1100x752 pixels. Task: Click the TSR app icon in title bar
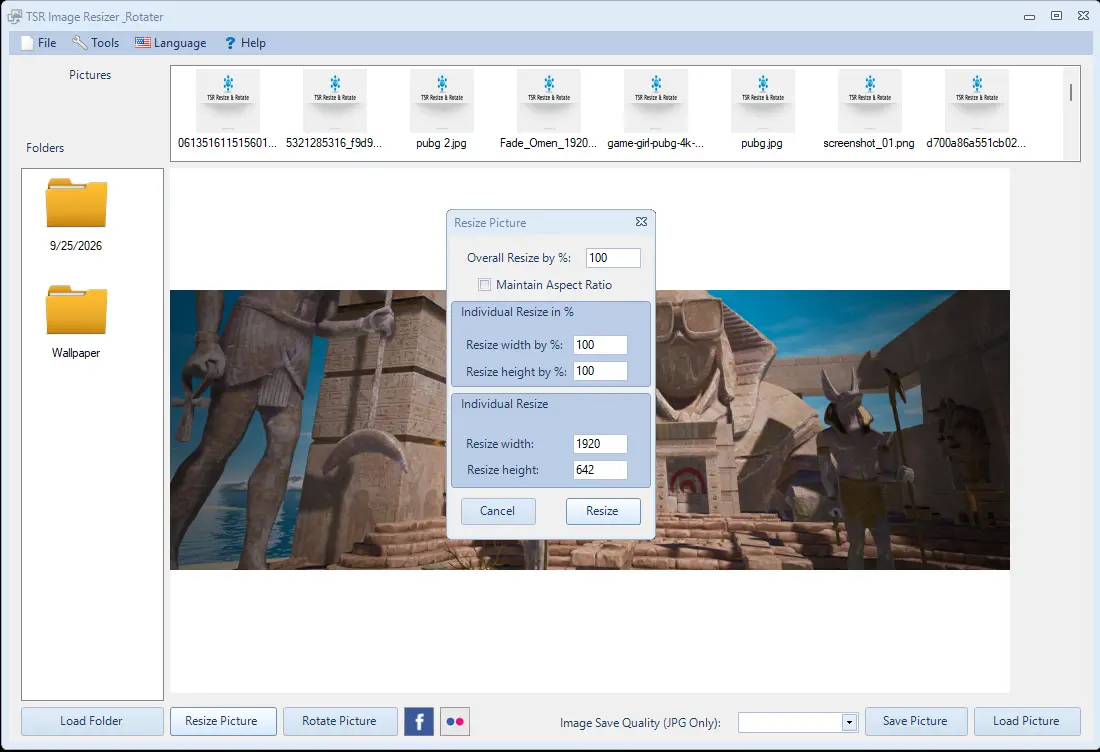14,16
